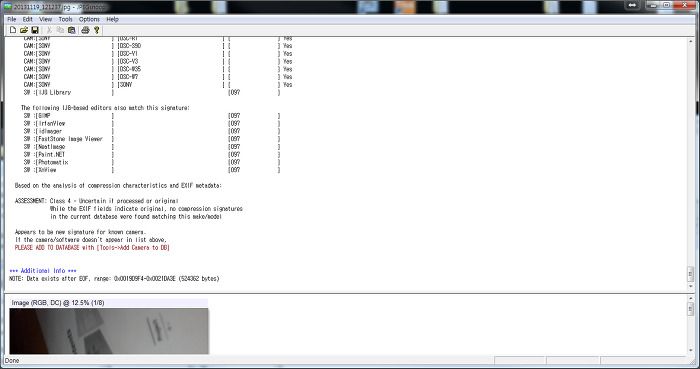Image resolution: width=700 pixels, height=369 pixels.
Task: Select the SONY 'DSC-W35' camera row
Action: coord(158,69)
